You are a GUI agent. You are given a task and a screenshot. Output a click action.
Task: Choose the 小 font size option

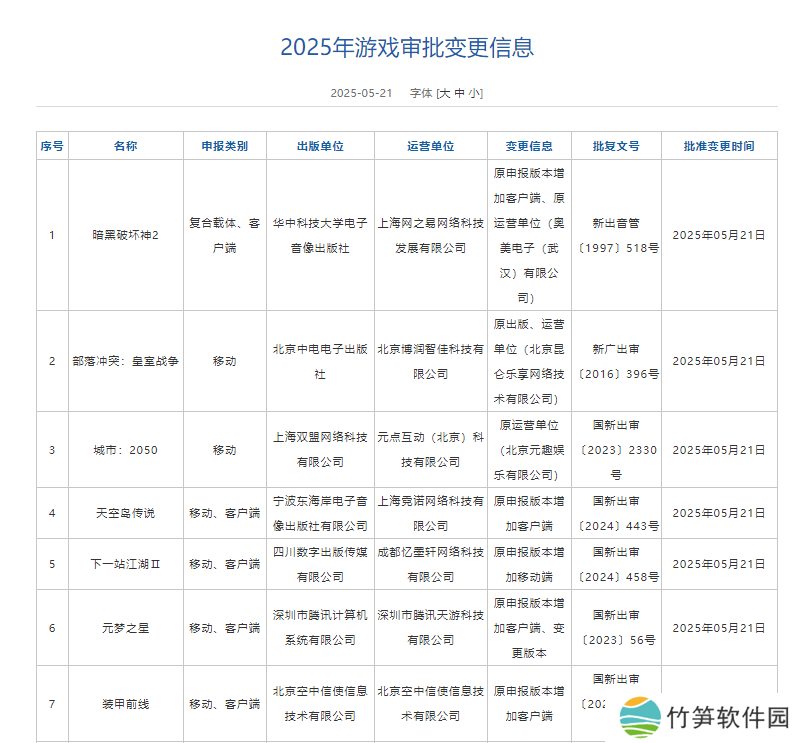[x=474, y=93]
